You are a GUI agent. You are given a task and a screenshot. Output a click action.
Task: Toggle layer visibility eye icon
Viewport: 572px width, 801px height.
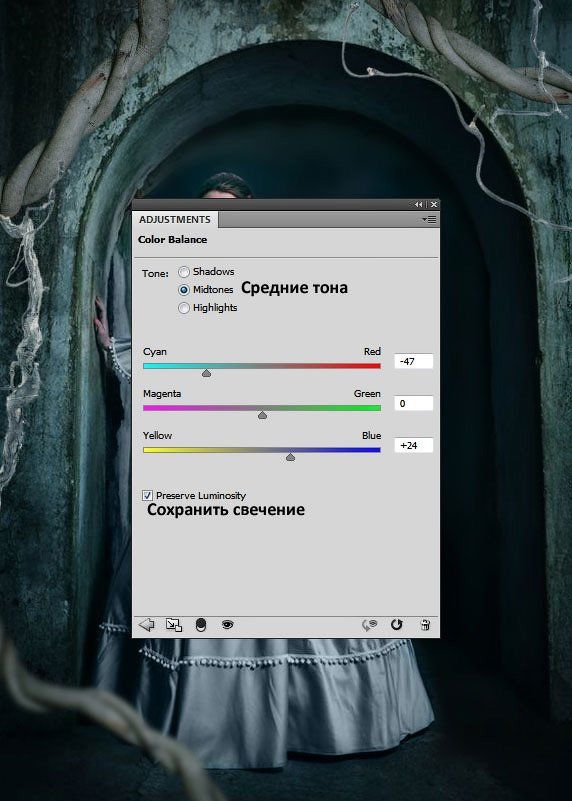tap(228, 624)
